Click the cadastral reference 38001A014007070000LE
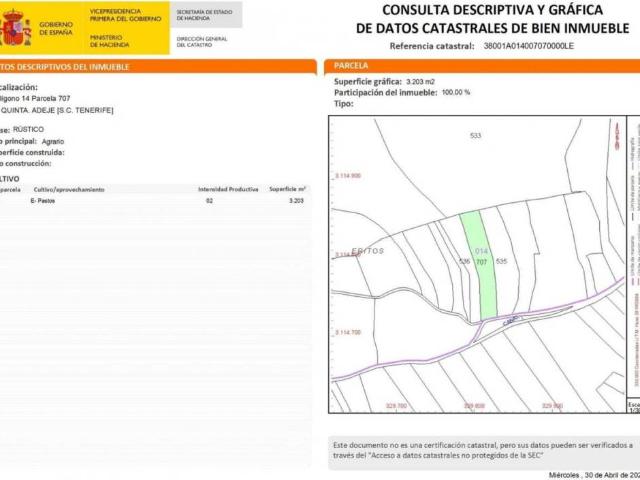Screen dimensions: 640x480 529,46
